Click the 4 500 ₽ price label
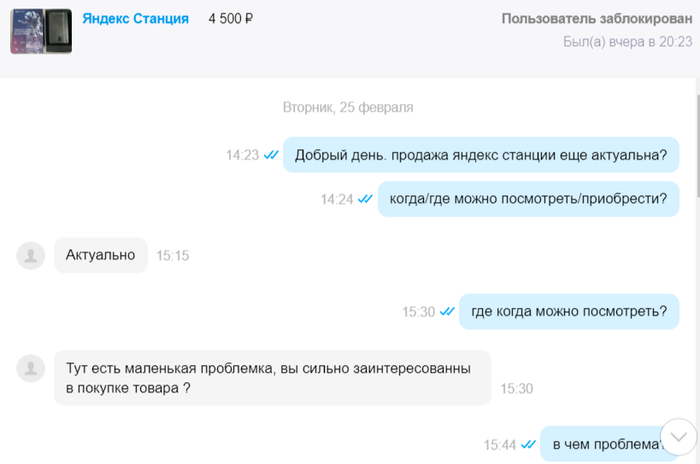700x464 pixels. 230,19
